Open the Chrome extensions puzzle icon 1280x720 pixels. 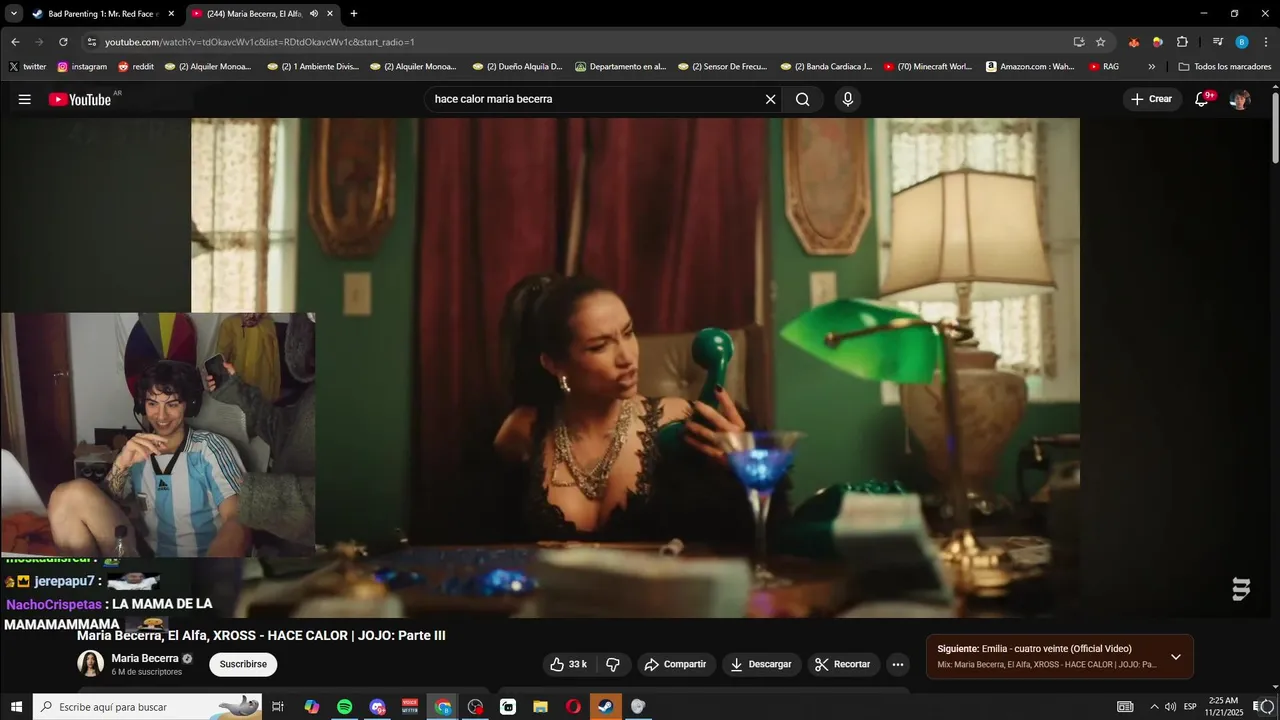point(1182,42)
